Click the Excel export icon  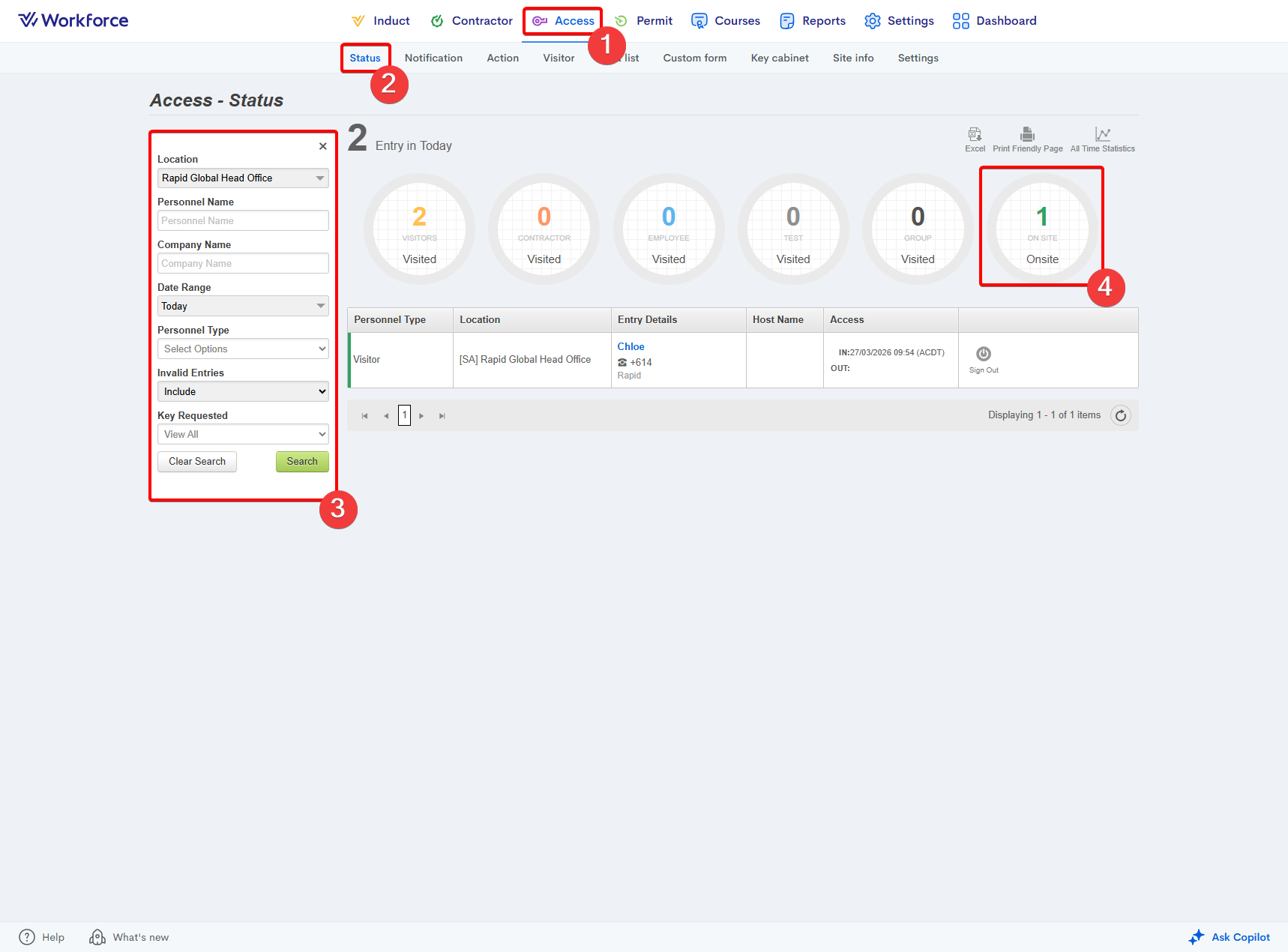tap(975, 135)
